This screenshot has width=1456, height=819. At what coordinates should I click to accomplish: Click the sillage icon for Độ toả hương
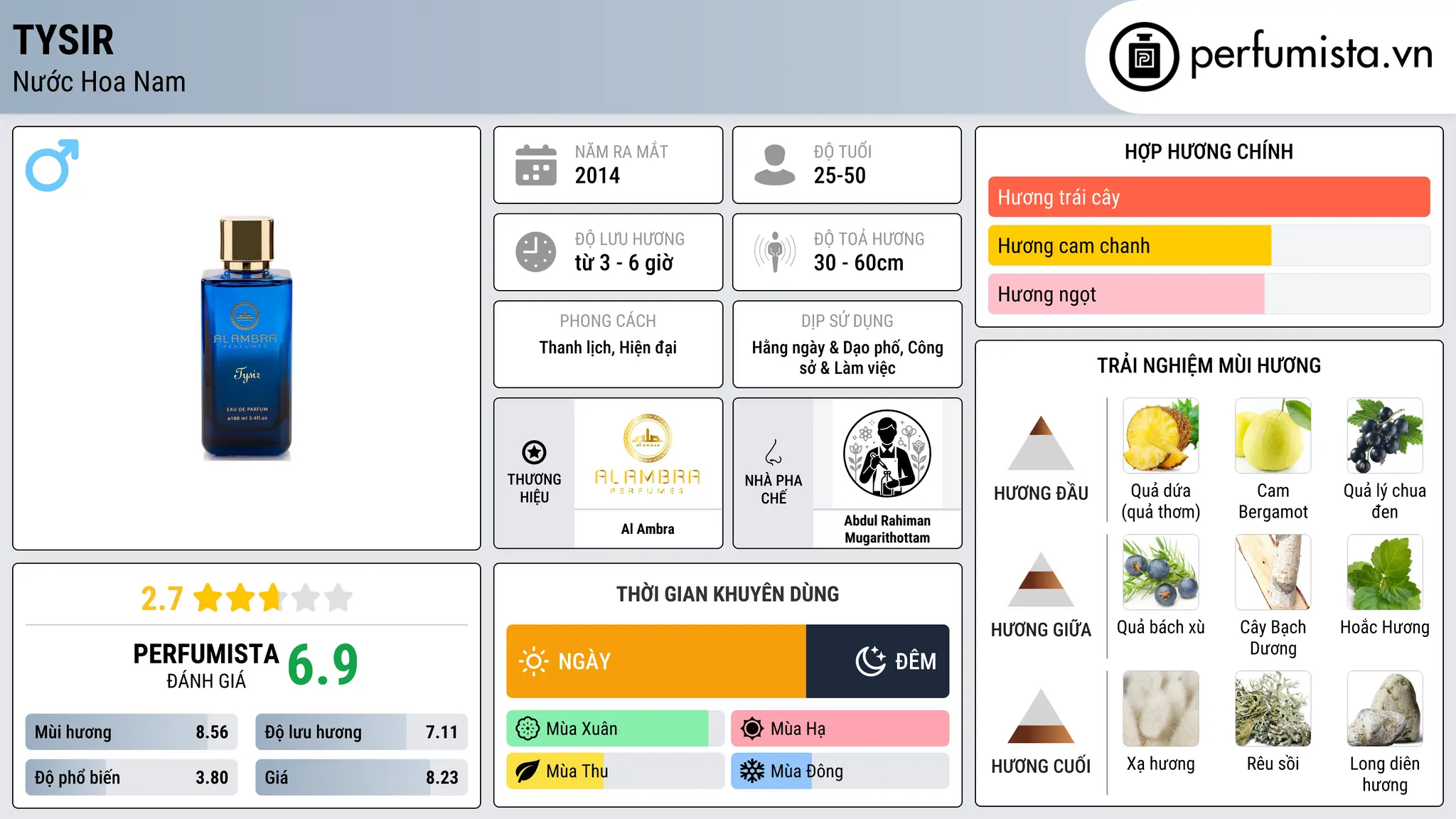tap(774, 252)
